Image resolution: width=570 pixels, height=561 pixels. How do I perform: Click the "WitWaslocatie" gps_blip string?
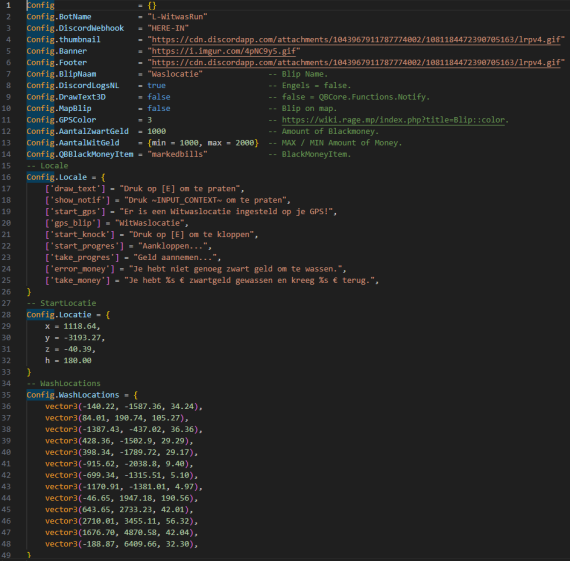(149, 223)
